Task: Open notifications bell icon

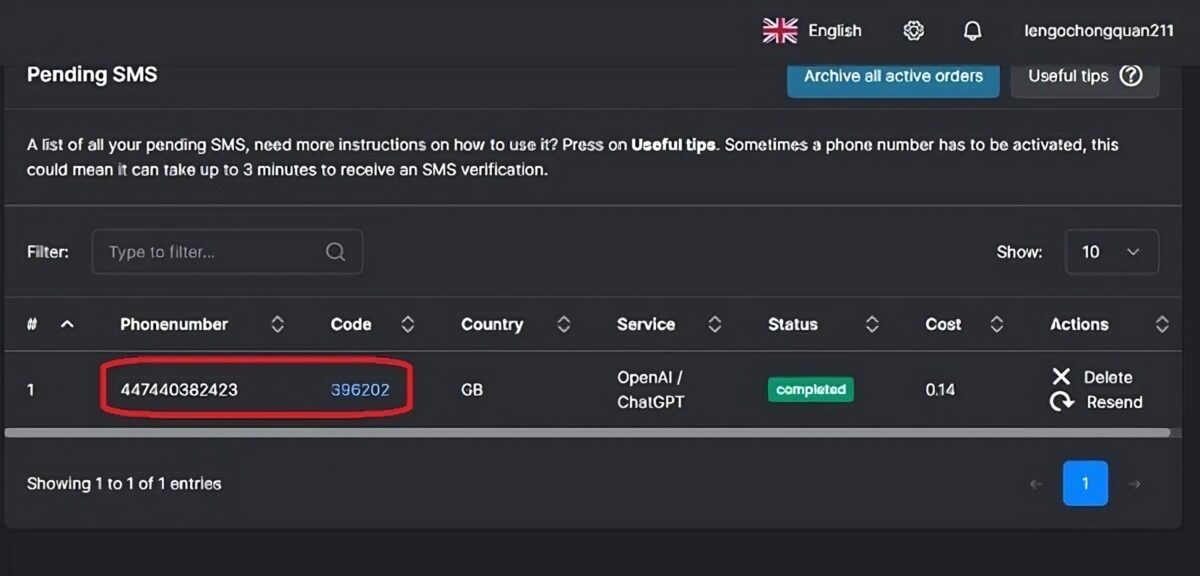Action: tap(972, 31)
